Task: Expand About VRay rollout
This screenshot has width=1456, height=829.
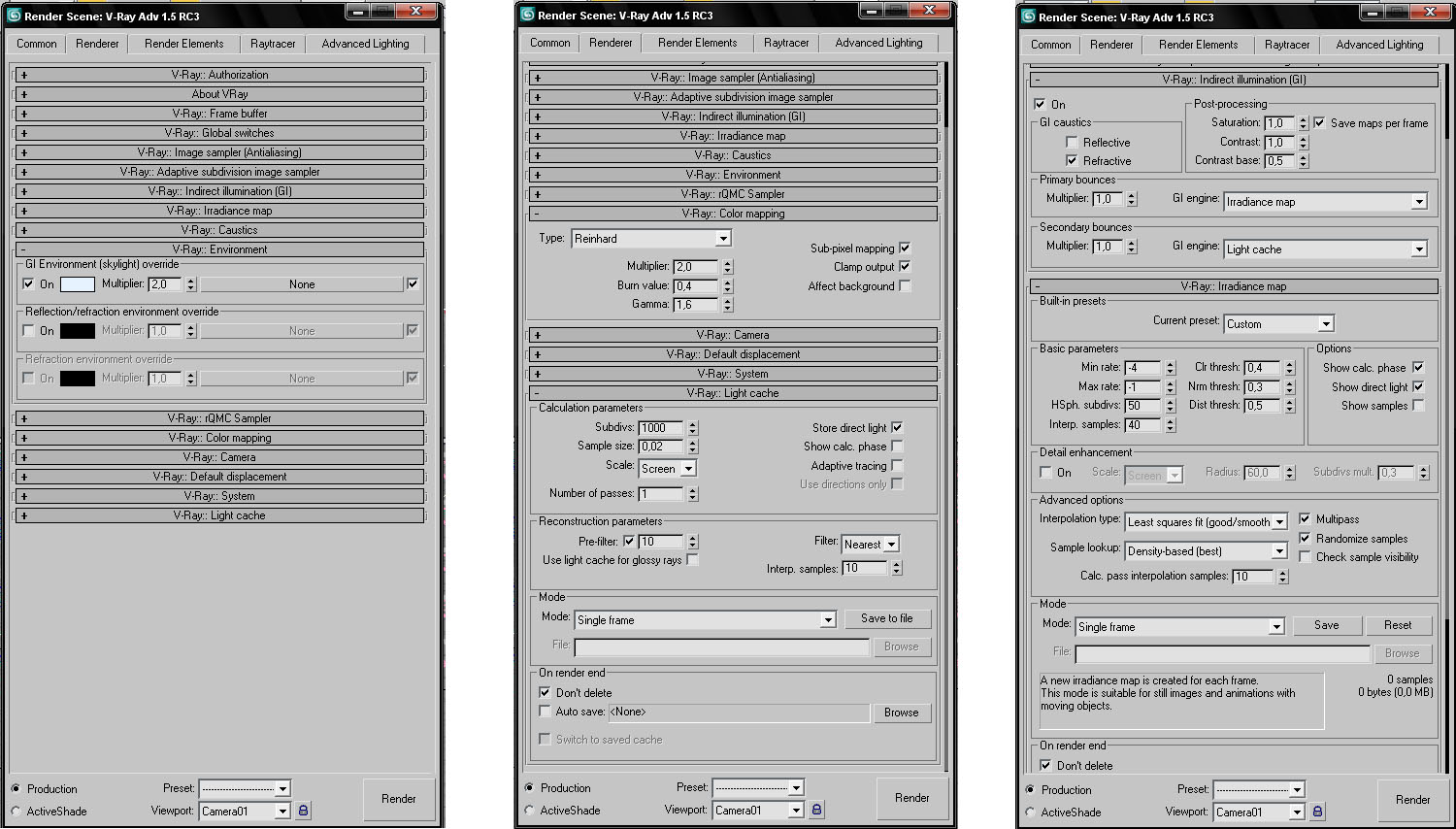Action: click(x=220, y=94)
